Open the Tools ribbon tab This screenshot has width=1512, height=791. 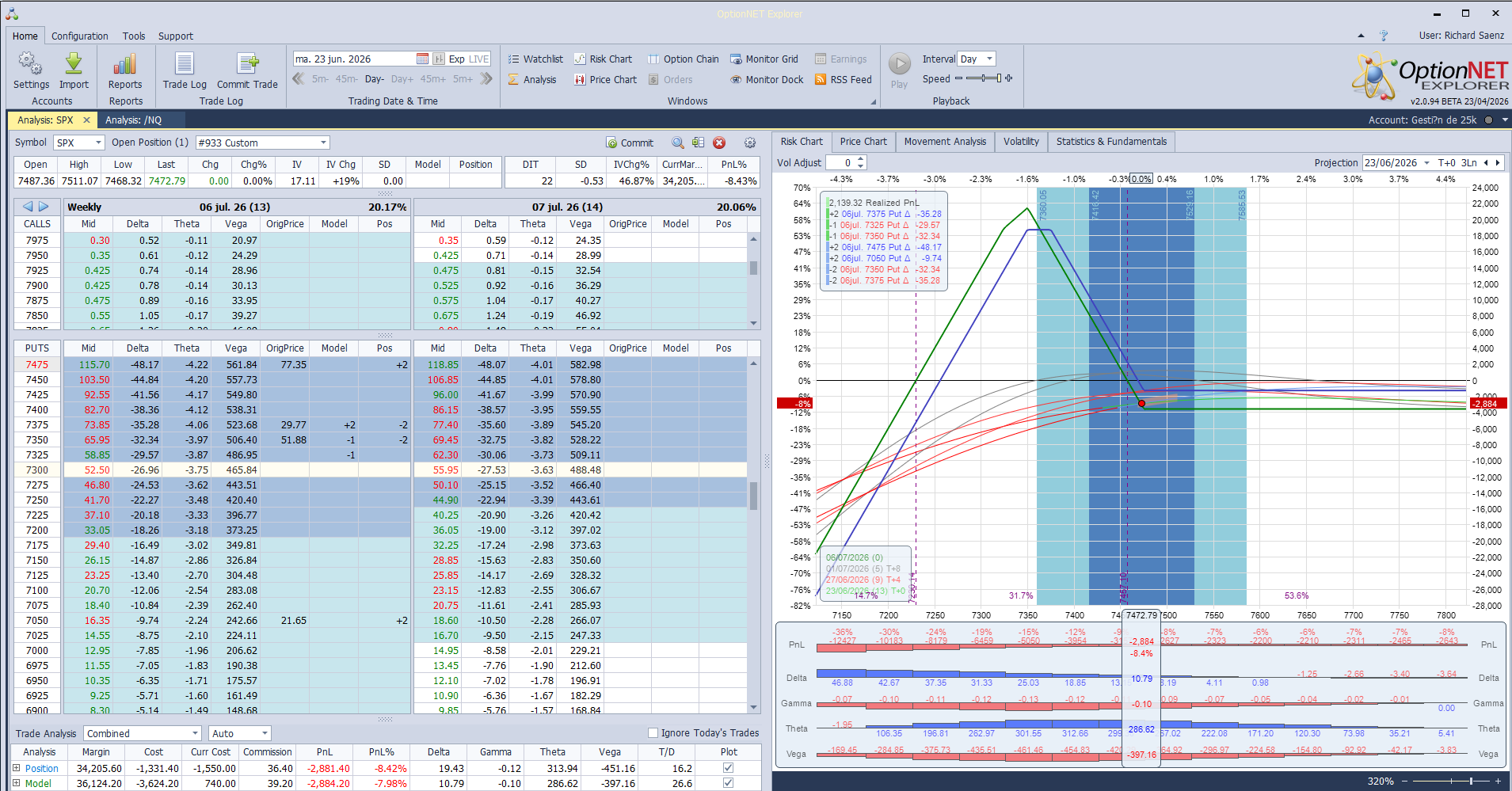point(134,36)
